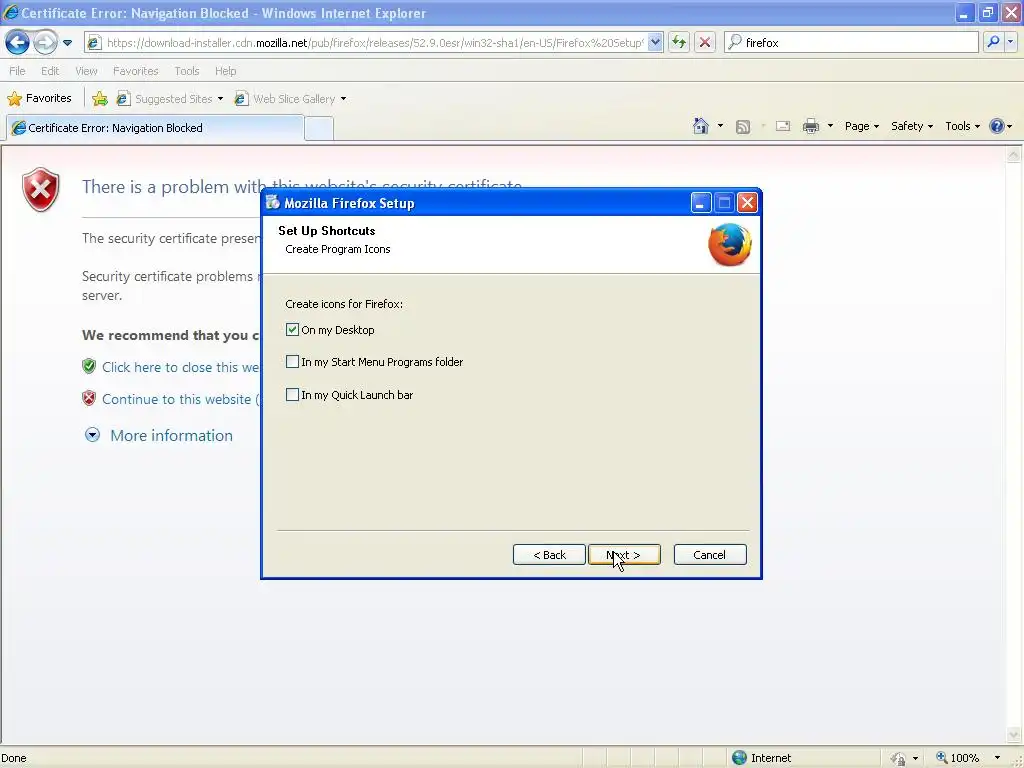
Task: Click the red shield certificate error icon
Action: click(x=40, y=189)
